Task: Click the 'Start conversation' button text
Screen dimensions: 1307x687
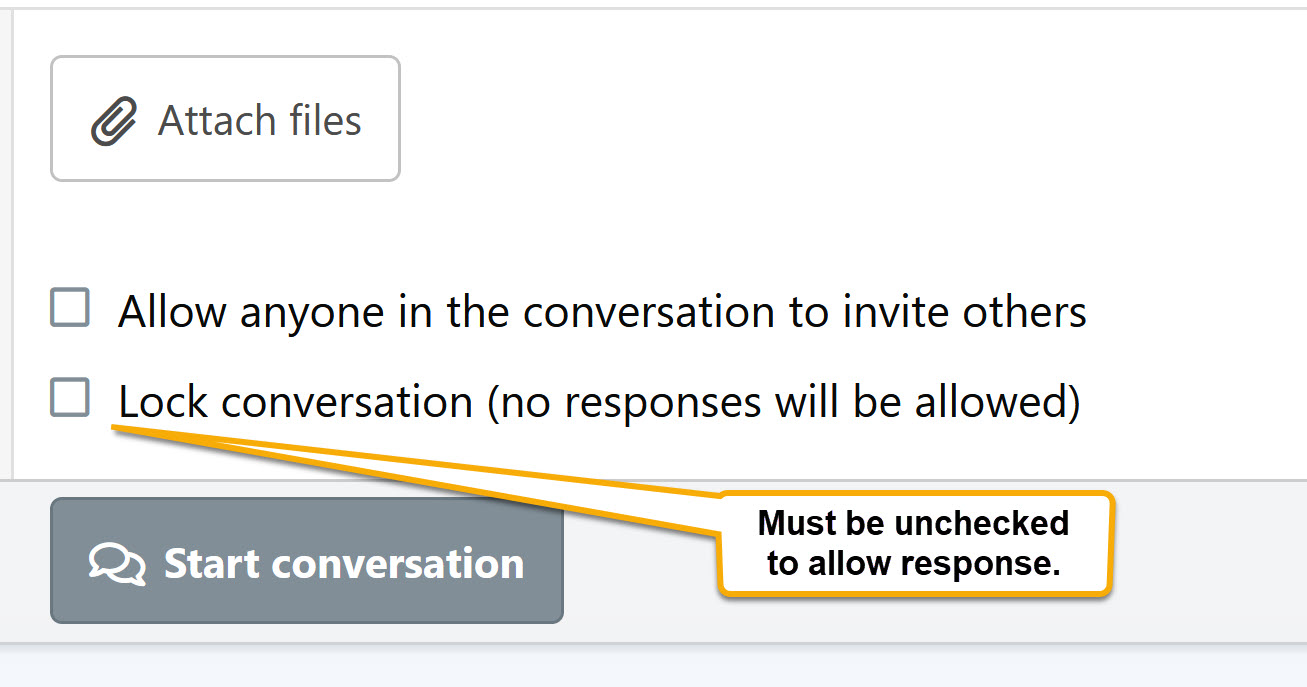Action: [344, 563]
